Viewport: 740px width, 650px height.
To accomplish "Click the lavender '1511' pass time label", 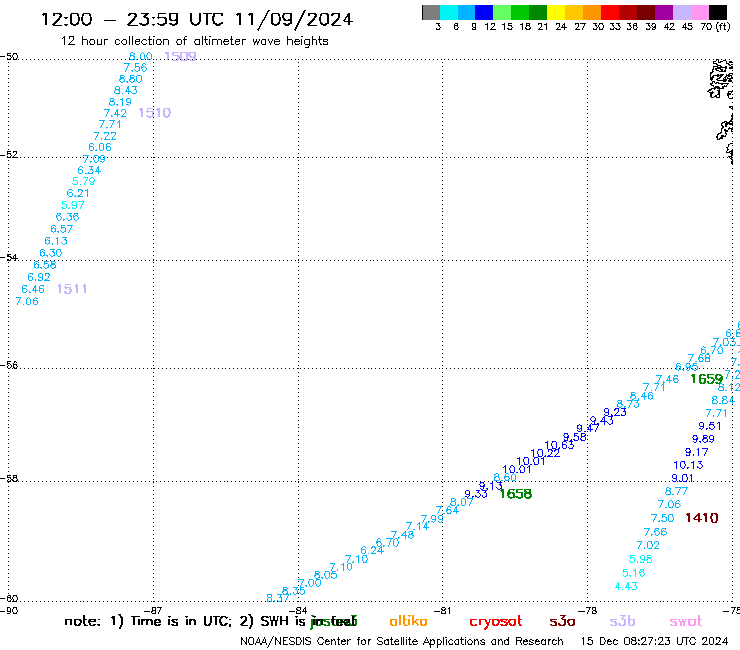I will (72, 289).
